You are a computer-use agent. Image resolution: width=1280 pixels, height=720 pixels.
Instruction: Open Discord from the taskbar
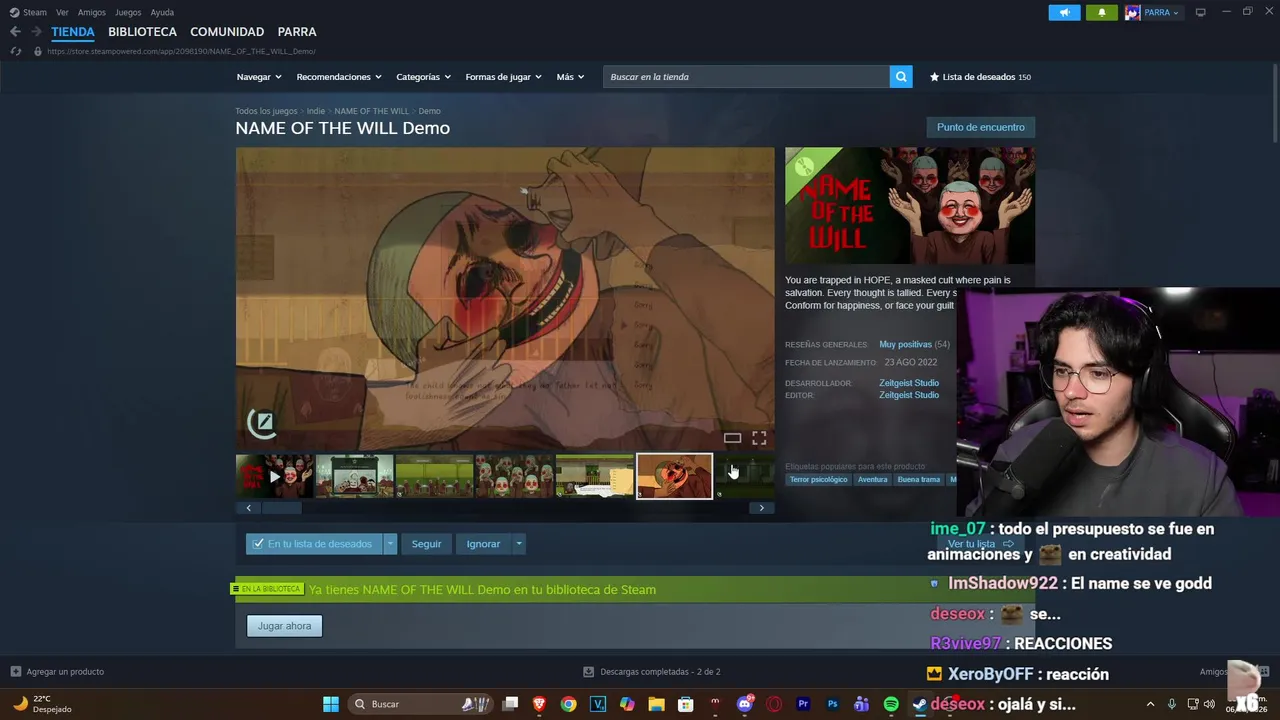point(744,704)
